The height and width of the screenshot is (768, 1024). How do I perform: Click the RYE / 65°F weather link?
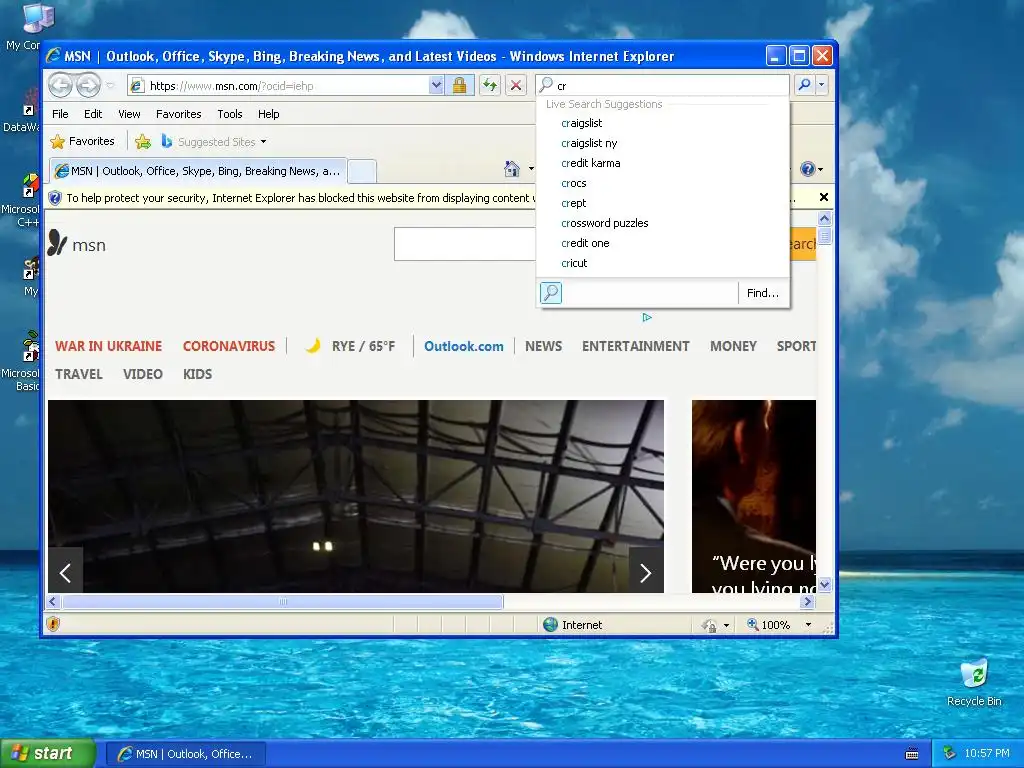pos(351,346)
